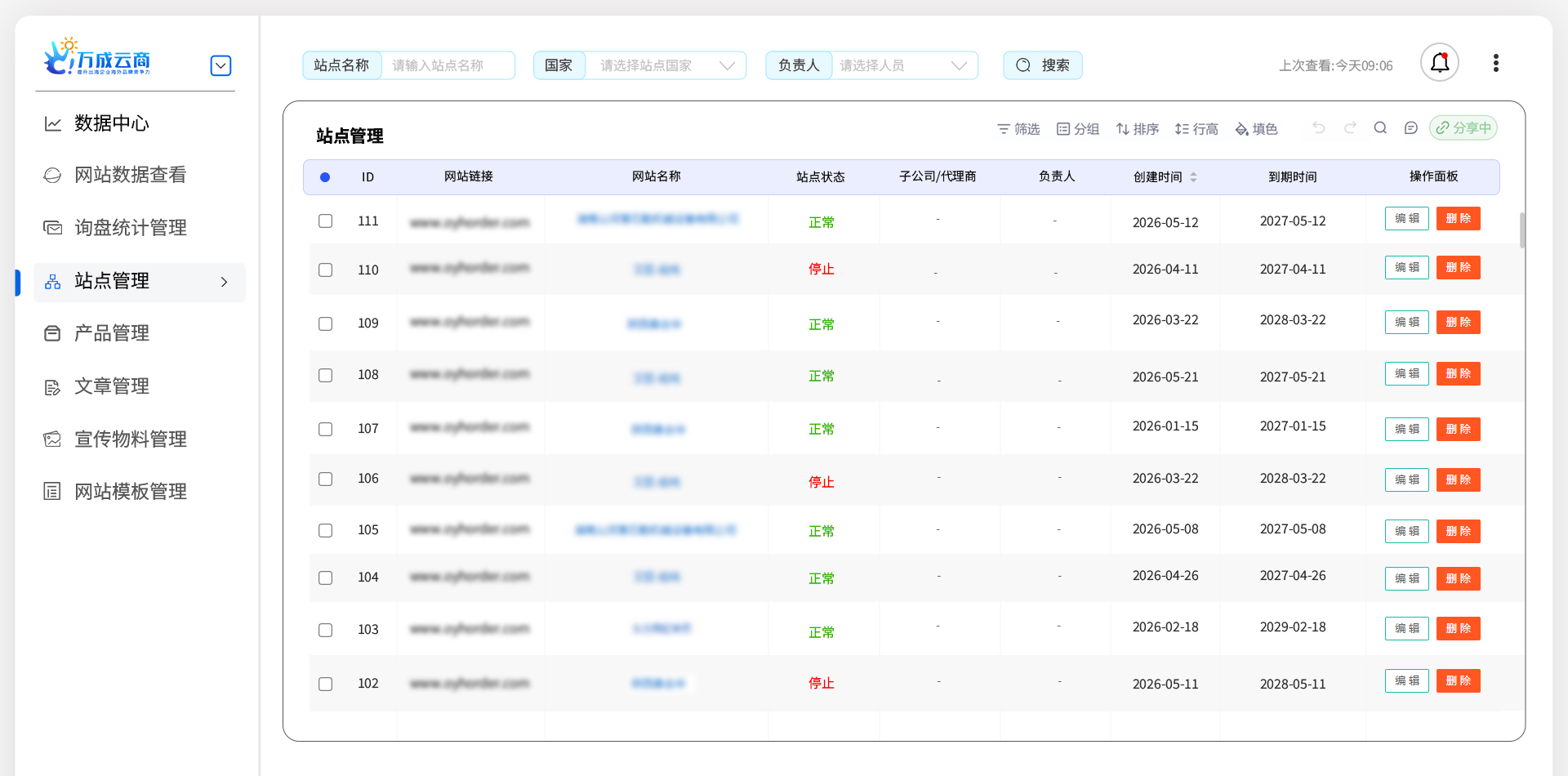Image resolution: width=1568 pixels, height=776 pixels.
Task: Open 数据中心 menu item
Action: click(x=112, y=123)
